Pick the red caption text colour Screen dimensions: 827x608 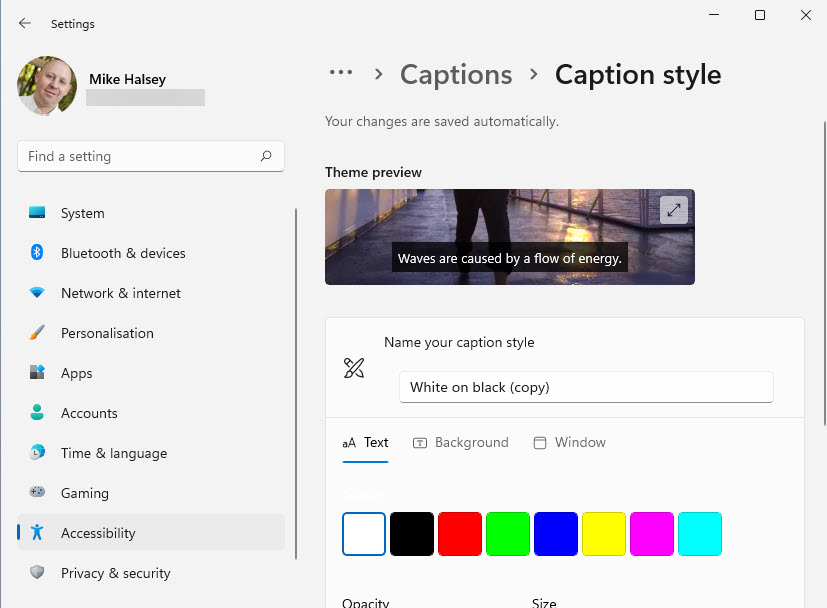pos(460,534)
